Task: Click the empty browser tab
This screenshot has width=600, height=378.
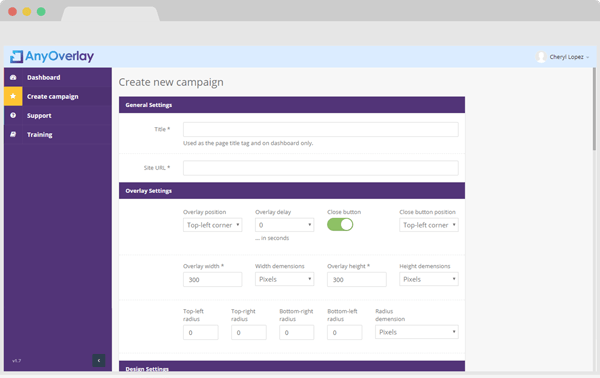Action: [x=110, y=14]
